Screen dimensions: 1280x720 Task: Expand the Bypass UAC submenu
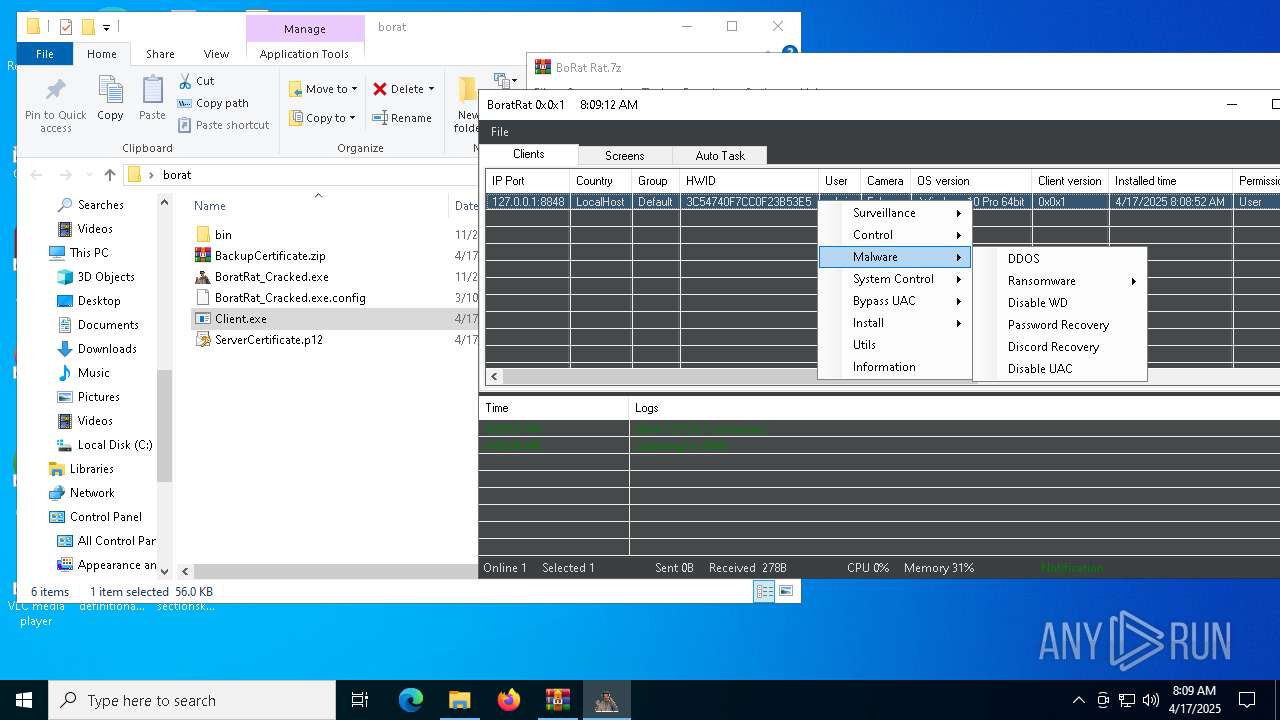tap(895, 301)
